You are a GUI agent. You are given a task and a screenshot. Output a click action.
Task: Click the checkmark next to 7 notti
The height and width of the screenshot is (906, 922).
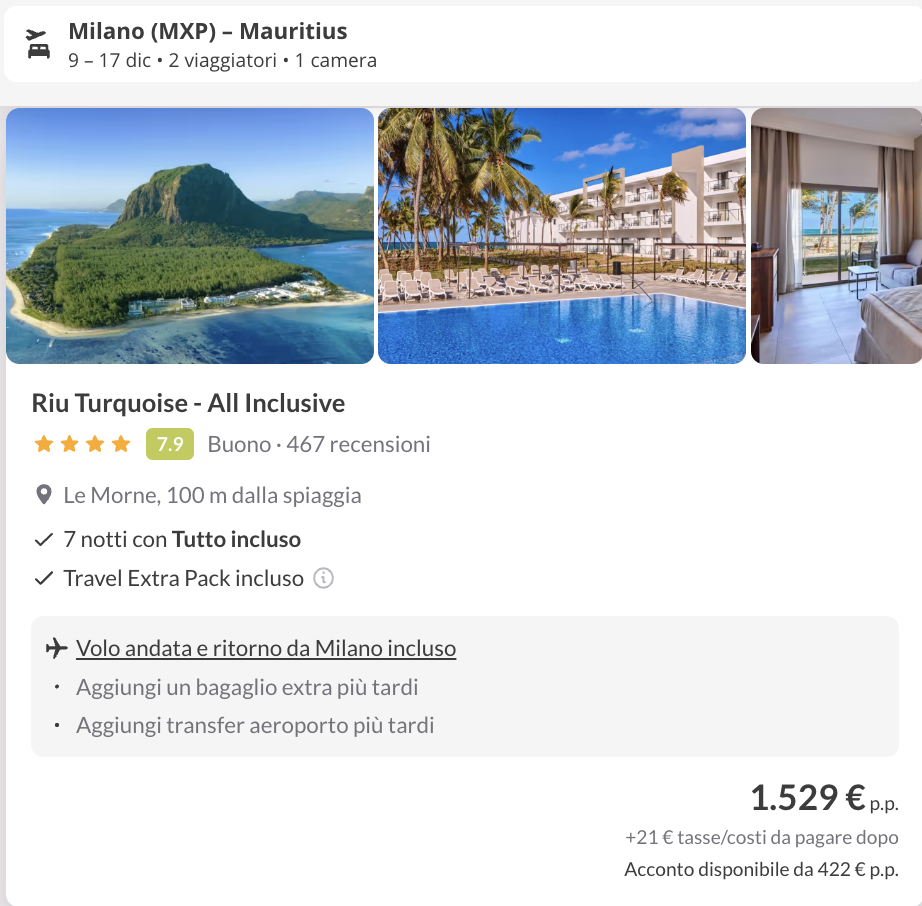click(x=43, y=540)
